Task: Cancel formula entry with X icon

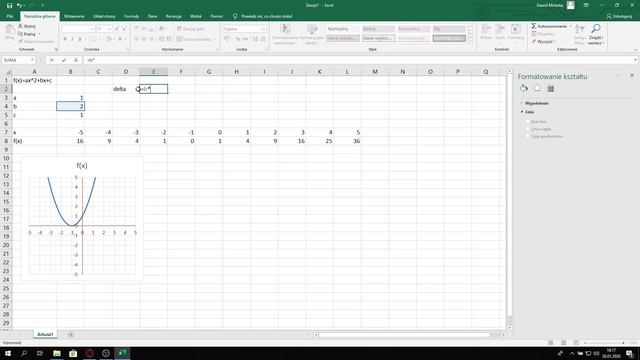Action: click(x=52, y=60)
